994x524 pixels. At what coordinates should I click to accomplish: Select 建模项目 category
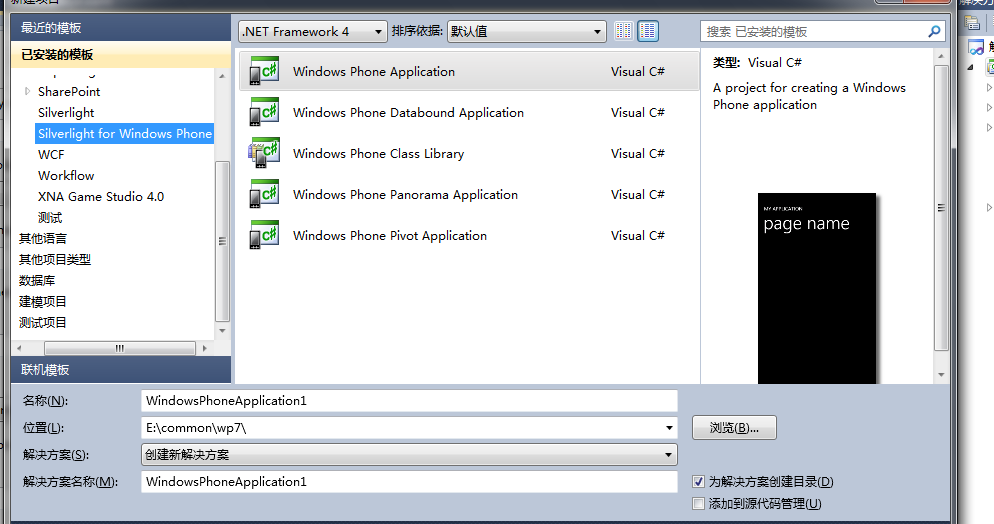pos(42,302)
